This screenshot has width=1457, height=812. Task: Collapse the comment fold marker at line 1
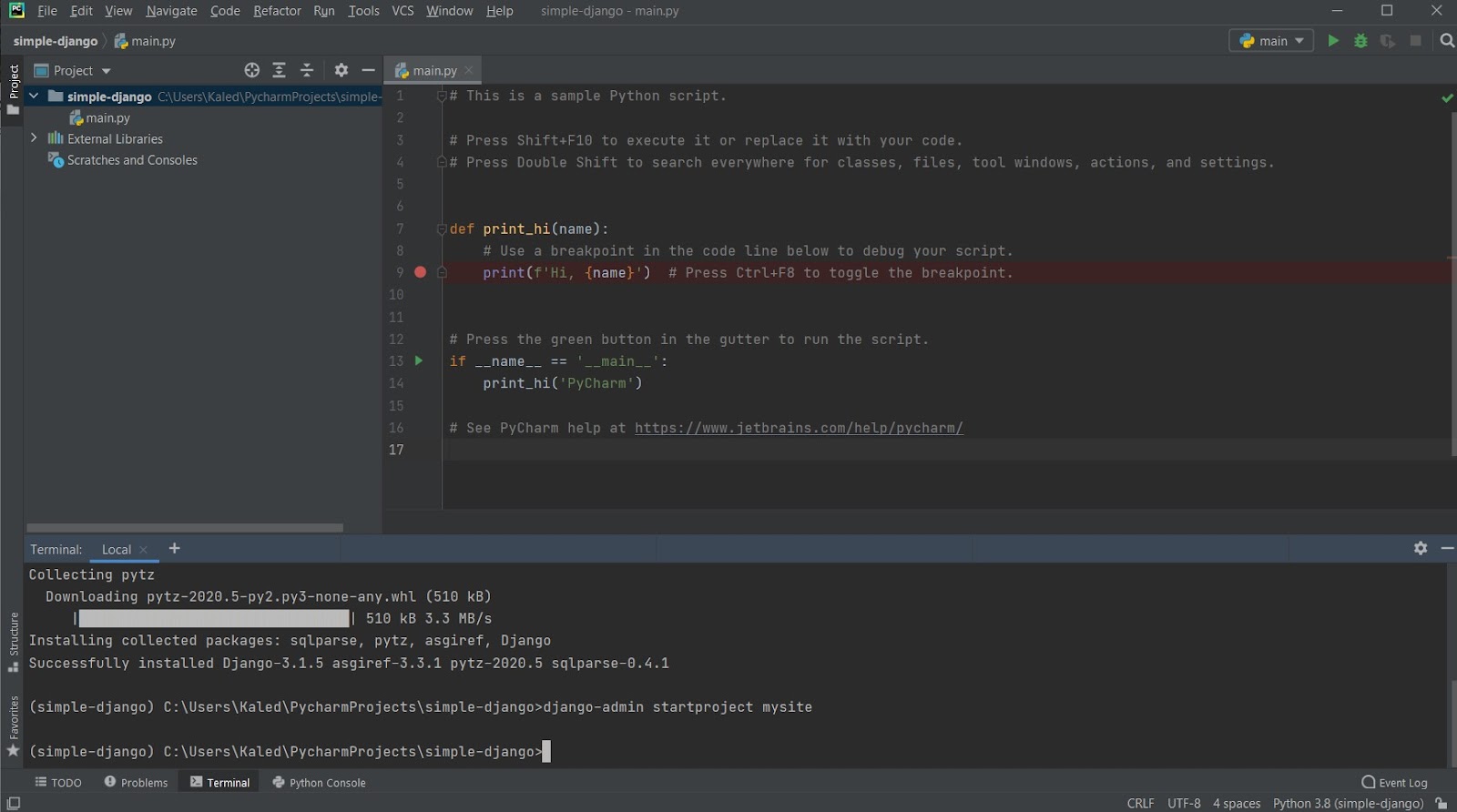tap(442, 96)
